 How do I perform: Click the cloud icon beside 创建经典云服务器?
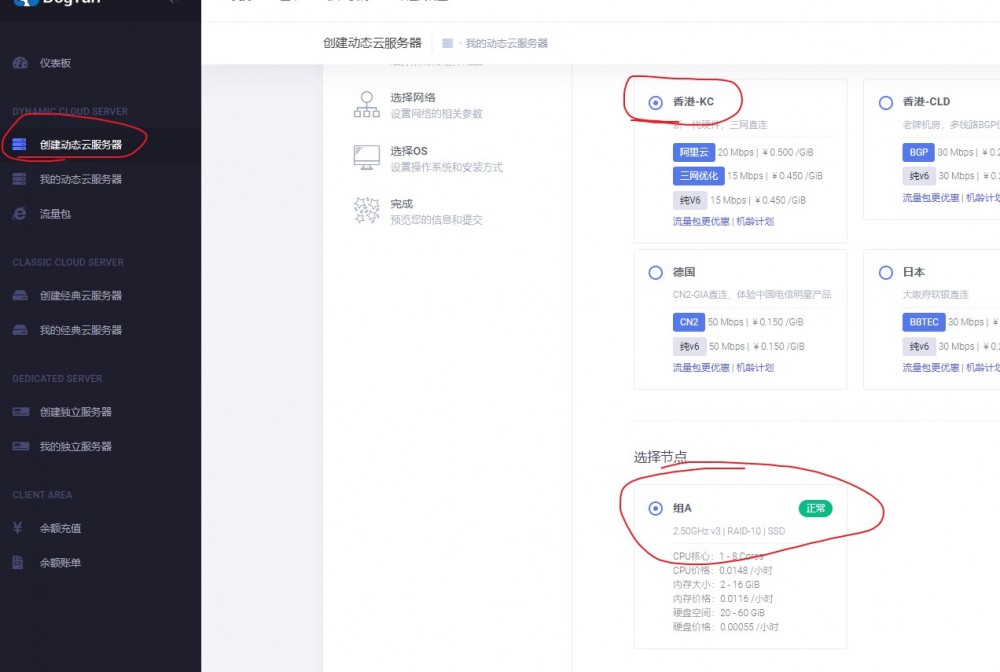(x=20, y=296)
